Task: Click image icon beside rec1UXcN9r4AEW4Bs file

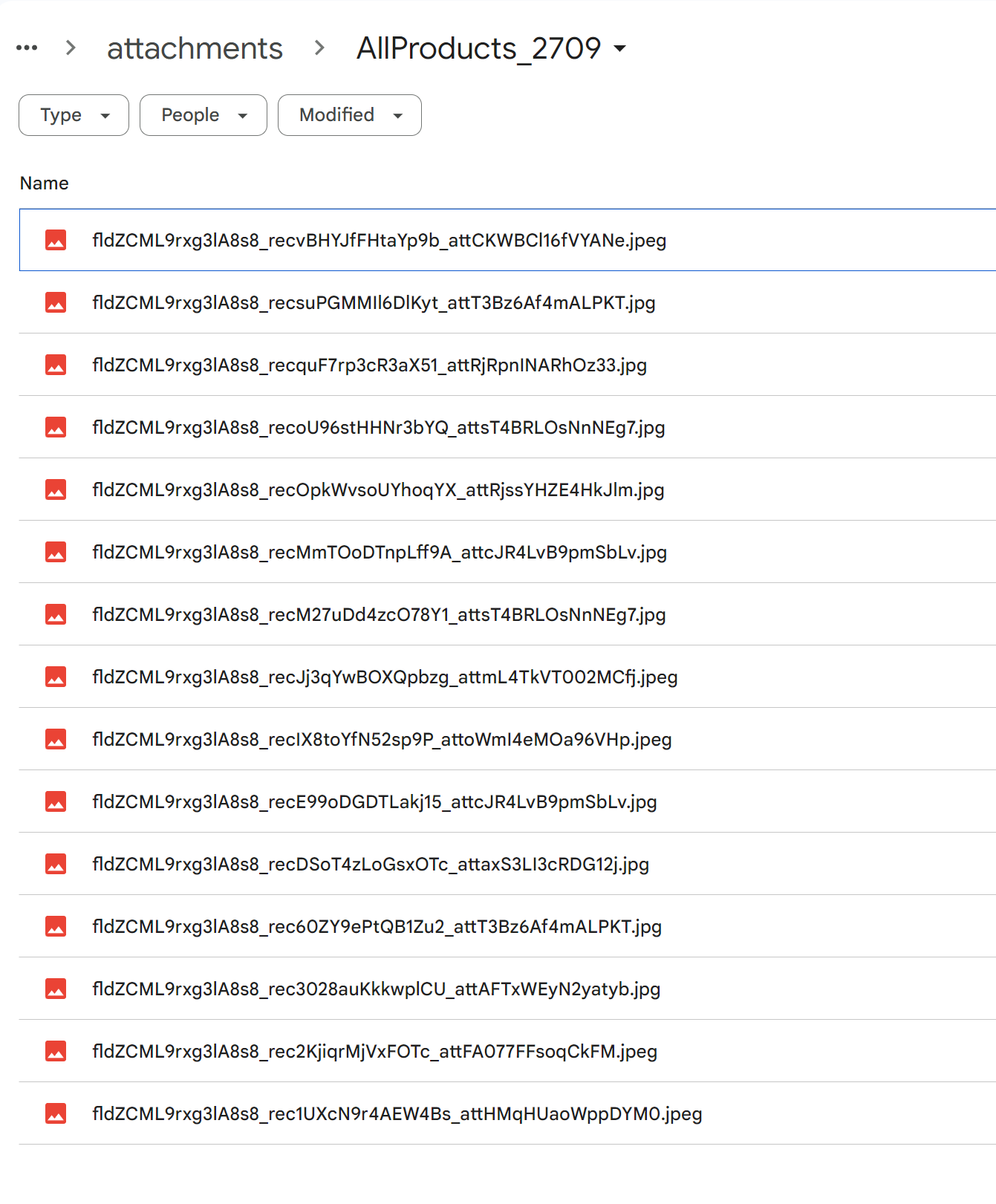Action: (56, 1113)
